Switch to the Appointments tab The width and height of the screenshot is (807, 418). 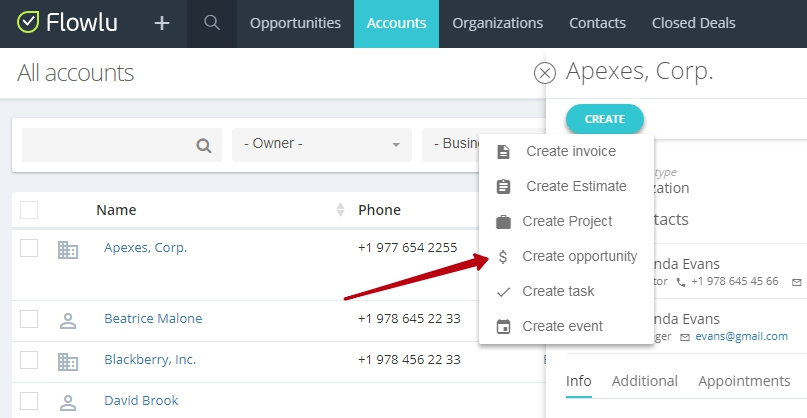pos(744,381)
